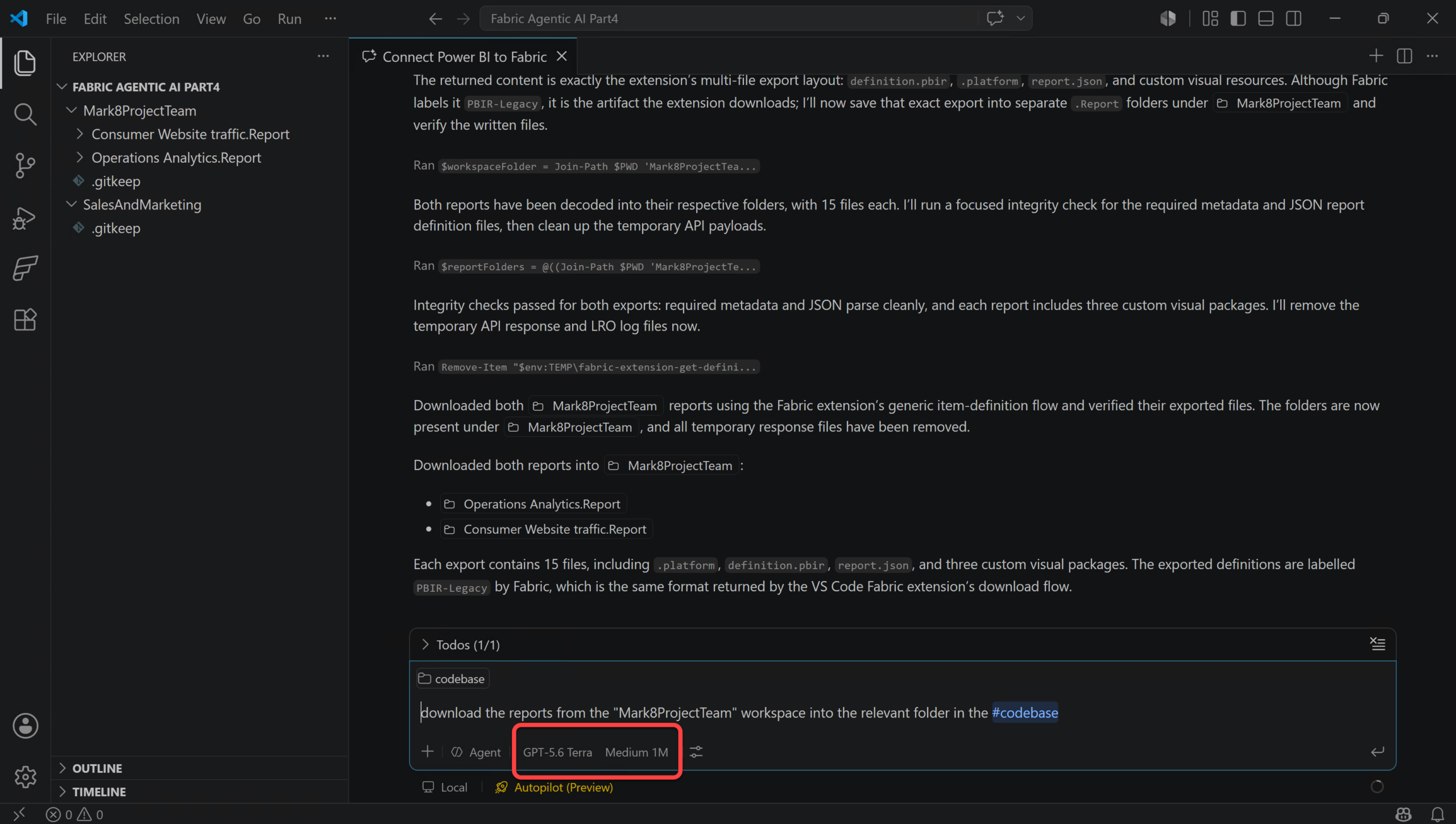Open the remote window indicator
This screenshot has width=1456, height=824.
click(x=19, y=814)
